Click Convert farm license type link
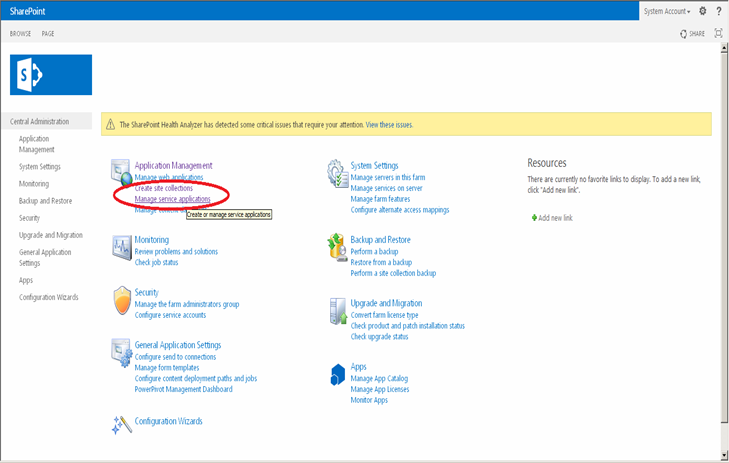The width and height of the screenshot is (729, 463). tap(384, 315)
